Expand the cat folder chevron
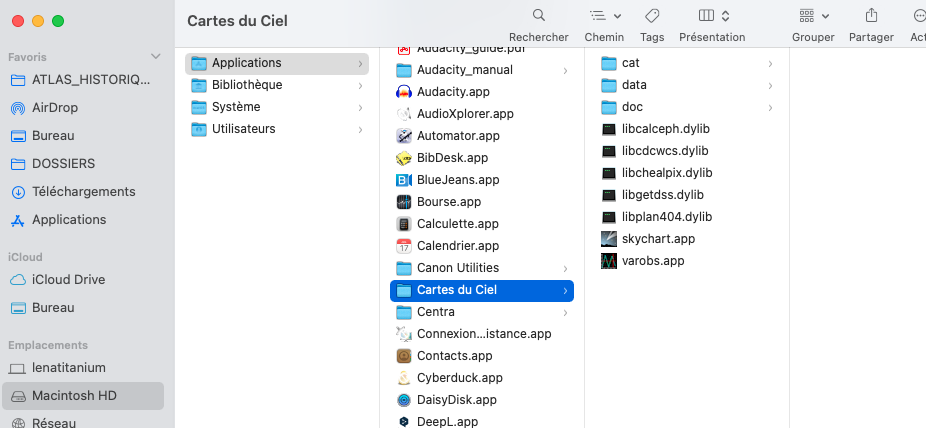Image resolution: width=926 pixels, height=428 pixels. click(770, 63)
